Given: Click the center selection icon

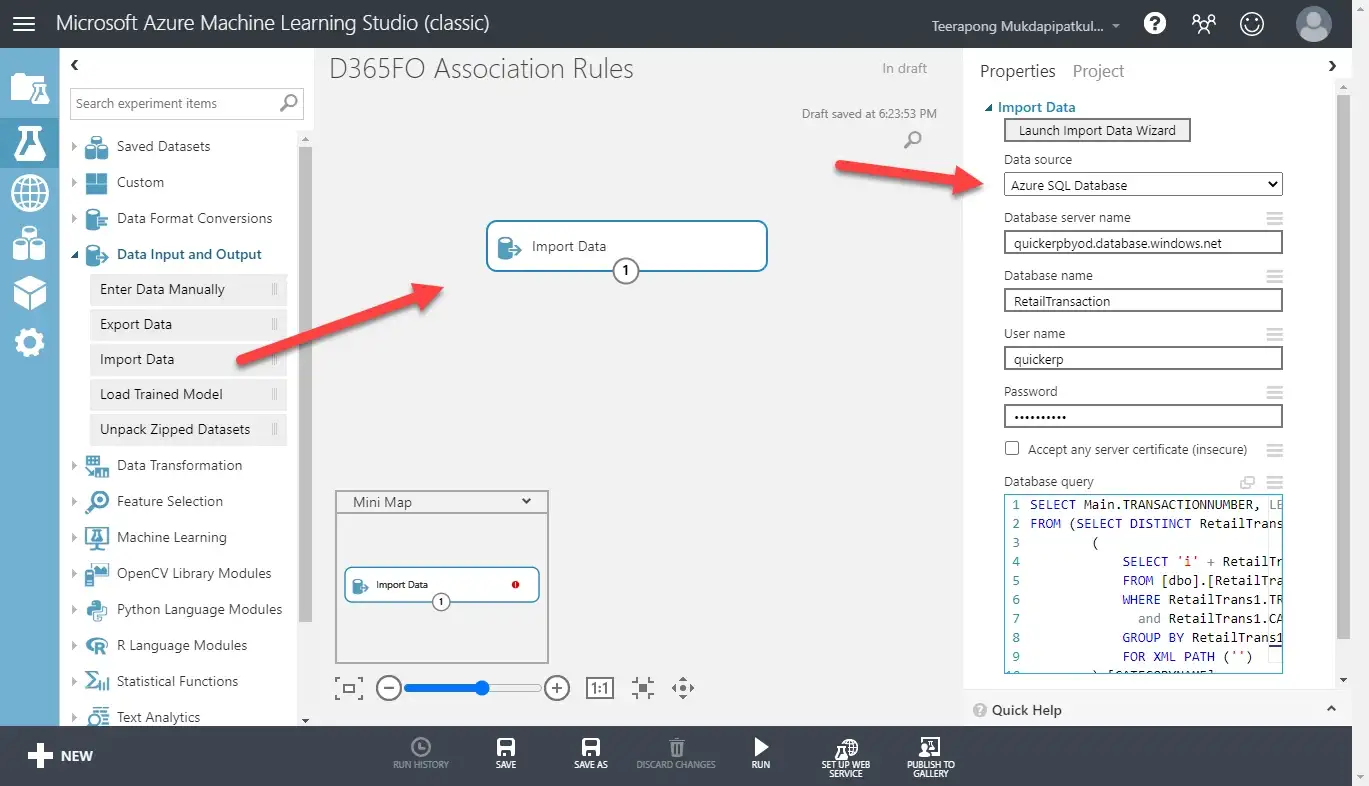Looking at the screenshot, I should pos(643,688).
